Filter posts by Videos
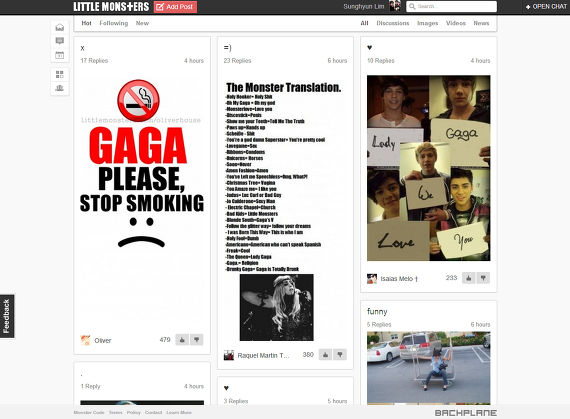This screenshot has height=419, width=570. pyautogui.click(x=456, y=23)
